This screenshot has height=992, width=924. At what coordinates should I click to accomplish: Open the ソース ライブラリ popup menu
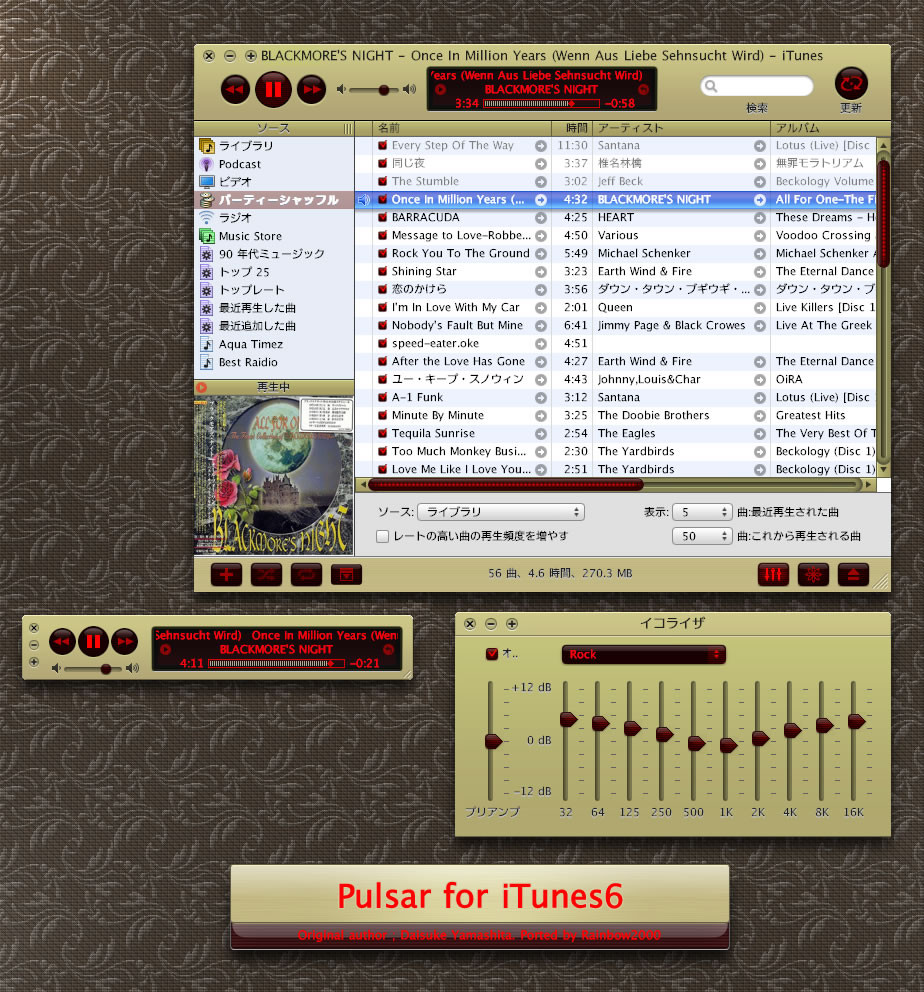click(501, 512)
